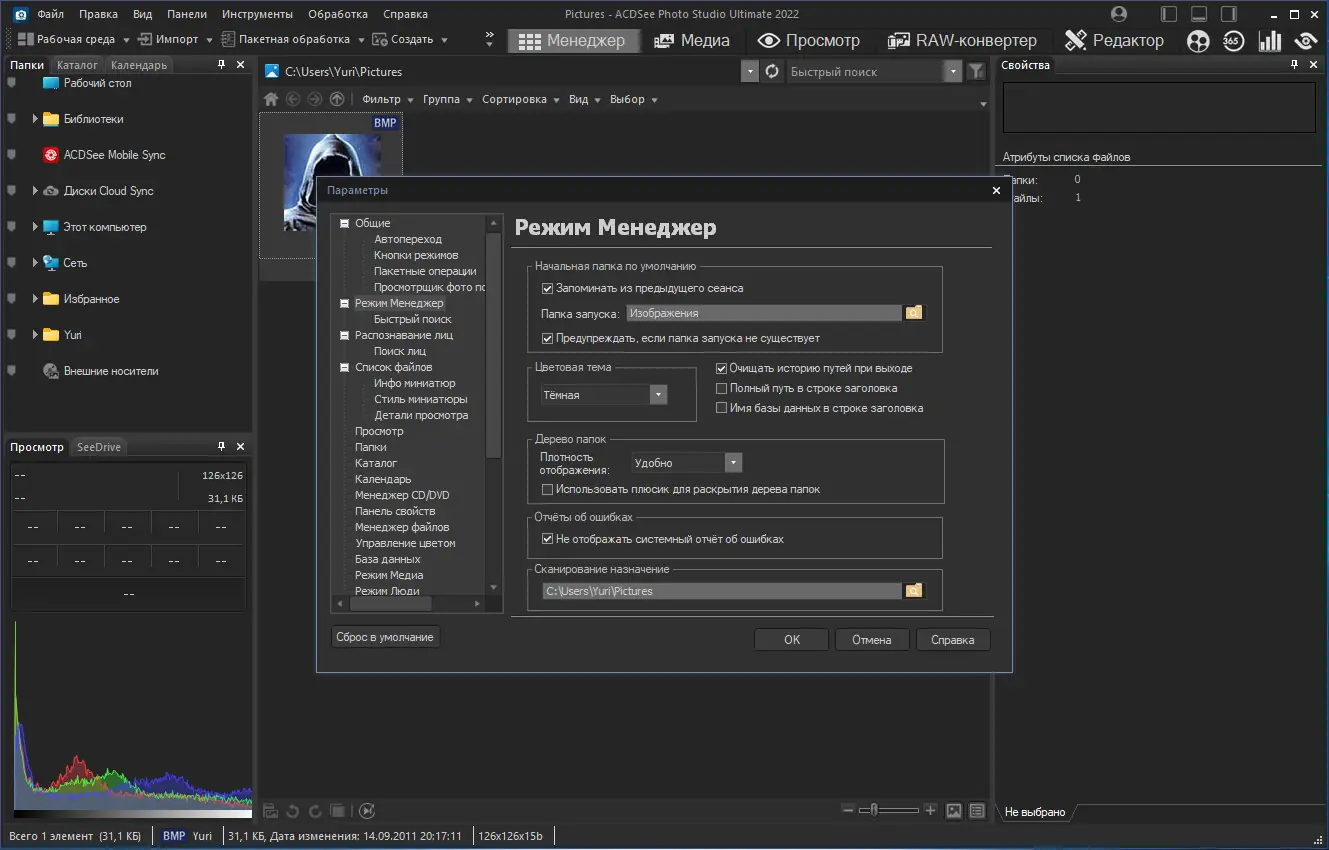The image size is (1329, 850).
Task: Refresh the folder path with the reload icon
Action: (x=771, y=71)
